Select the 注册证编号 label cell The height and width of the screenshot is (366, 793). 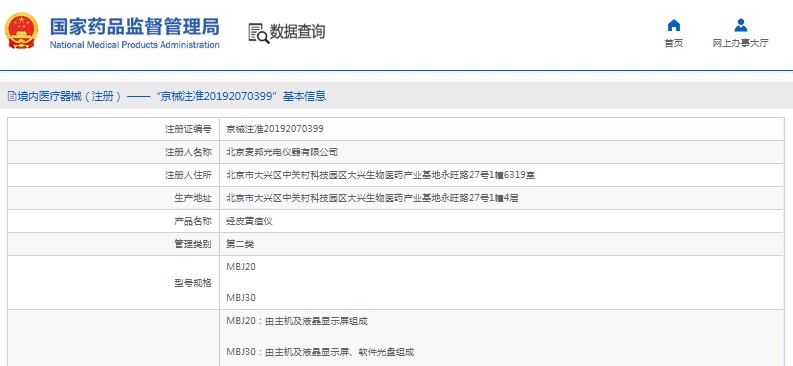point(113,129)
